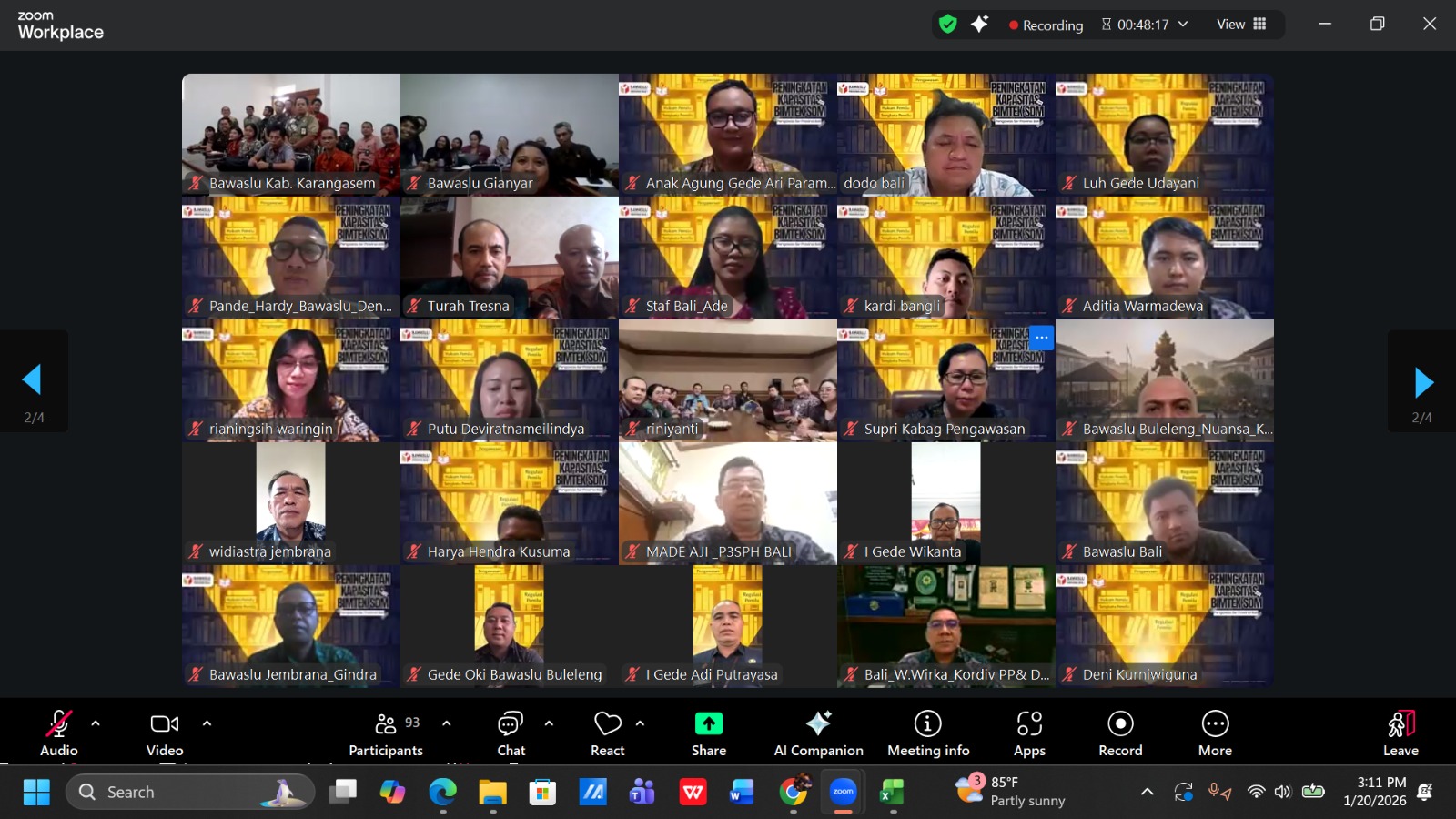
Task: Open Meeting info
Action: (927, 733)
